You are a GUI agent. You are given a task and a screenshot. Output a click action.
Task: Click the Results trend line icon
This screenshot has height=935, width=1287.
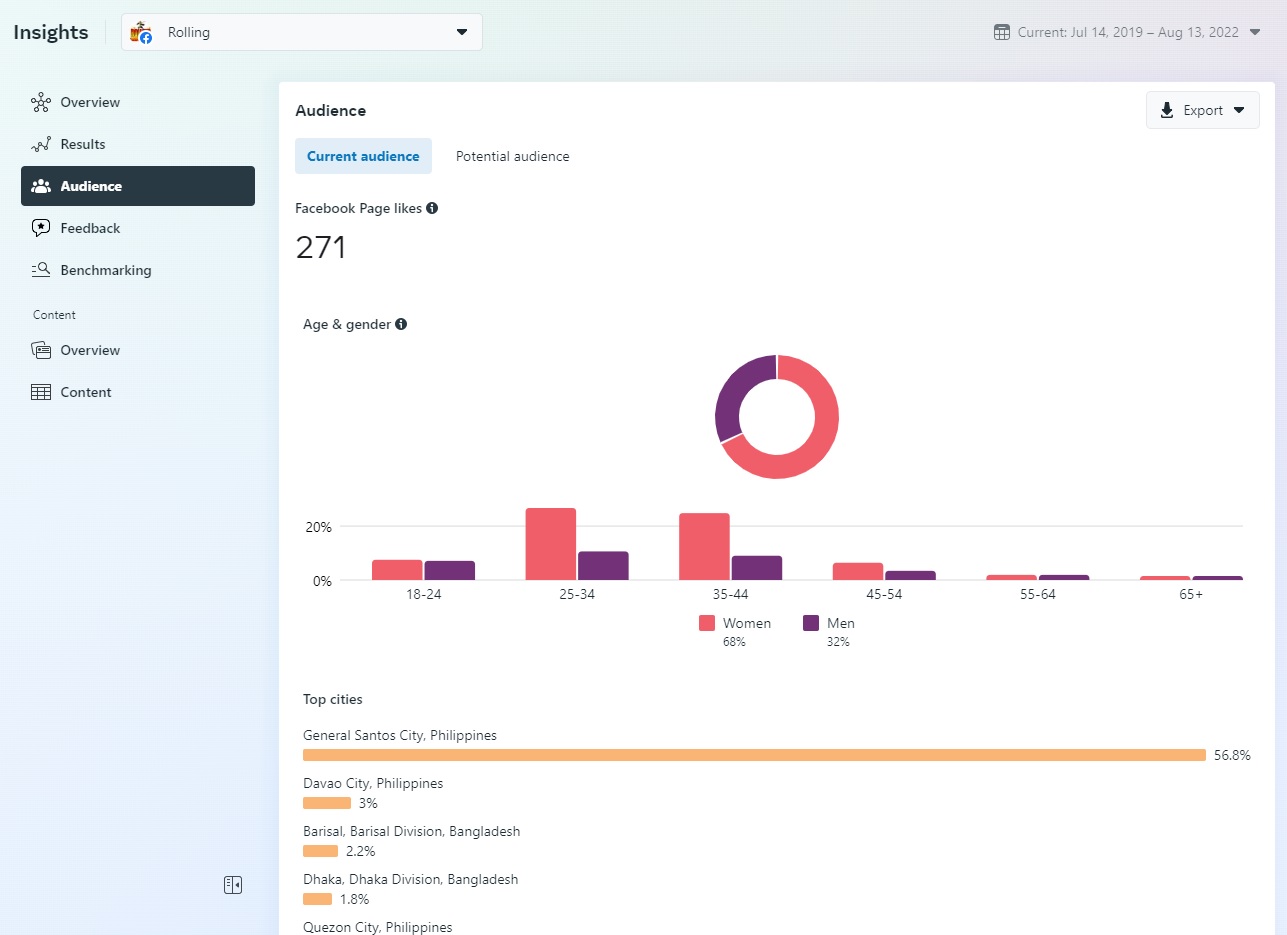41,144
